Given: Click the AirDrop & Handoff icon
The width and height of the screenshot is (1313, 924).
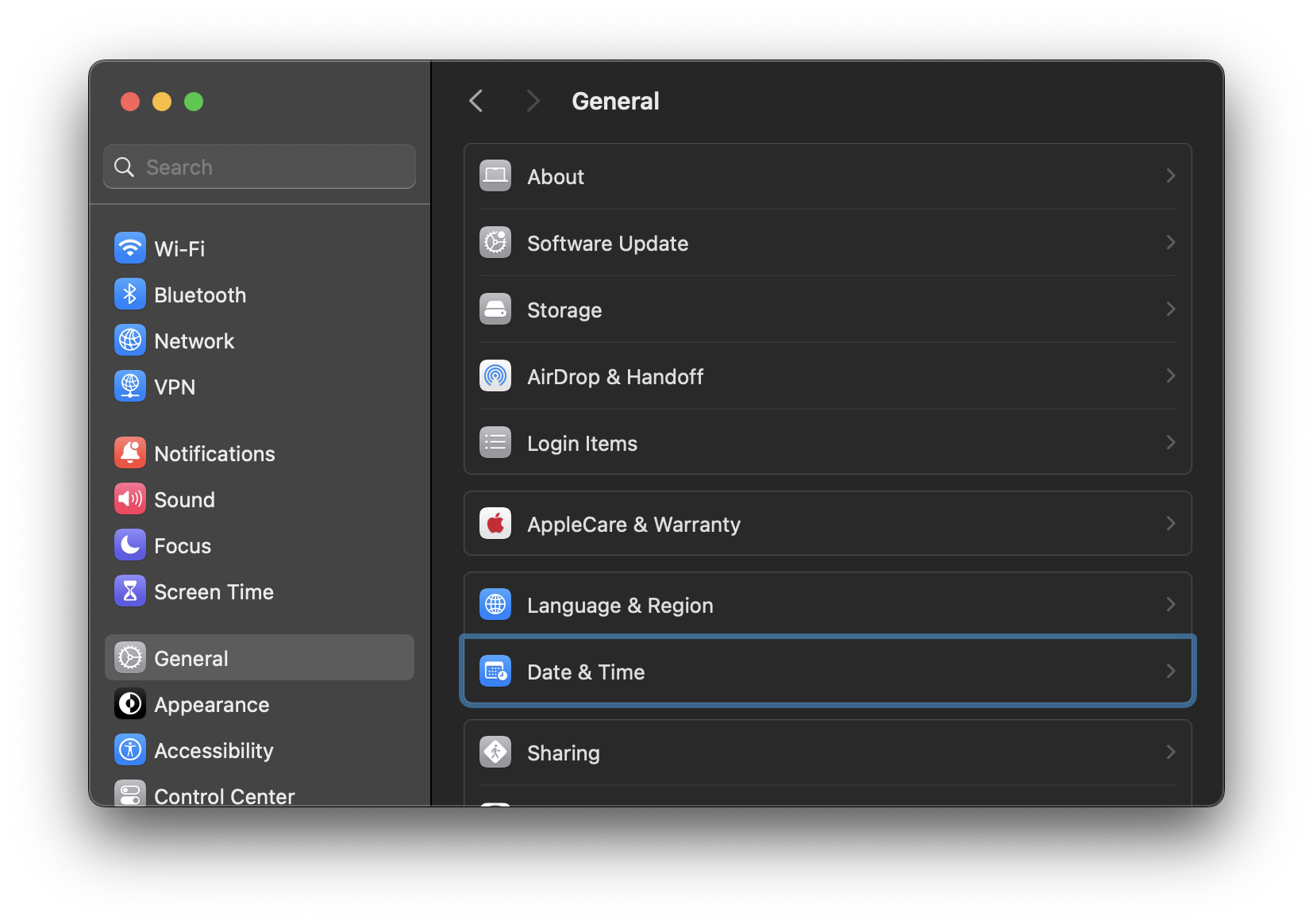Looking at the screenshot, I should [495, 376].
